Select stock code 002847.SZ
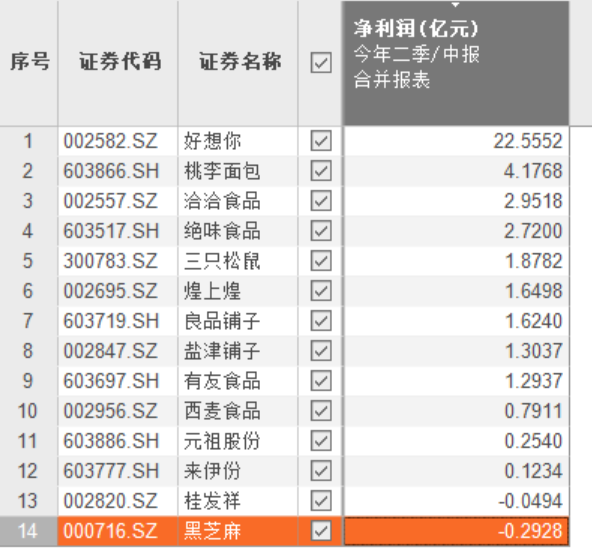 110,351
